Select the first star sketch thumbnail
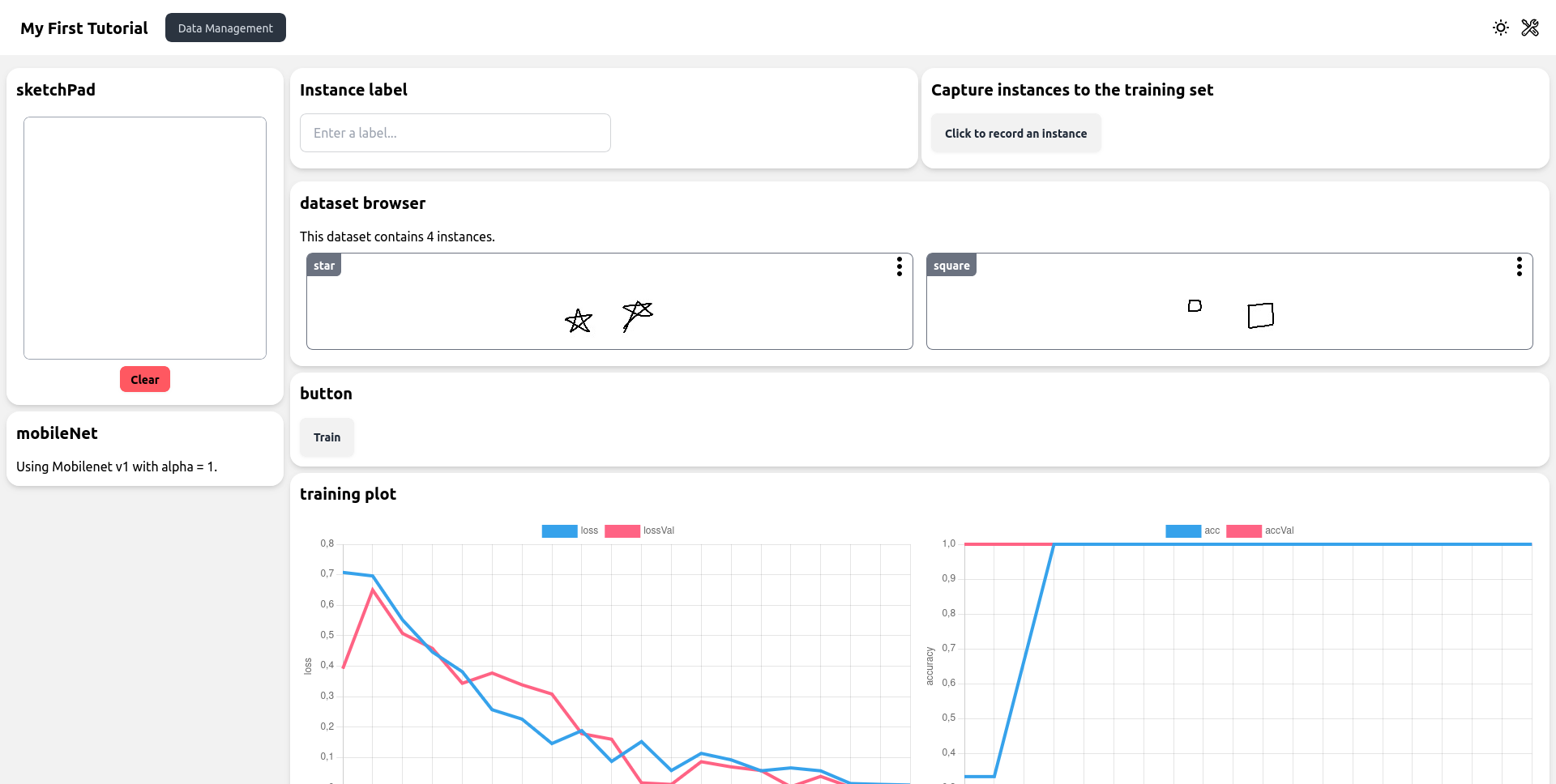The image size is (1556, 784). 579,321
